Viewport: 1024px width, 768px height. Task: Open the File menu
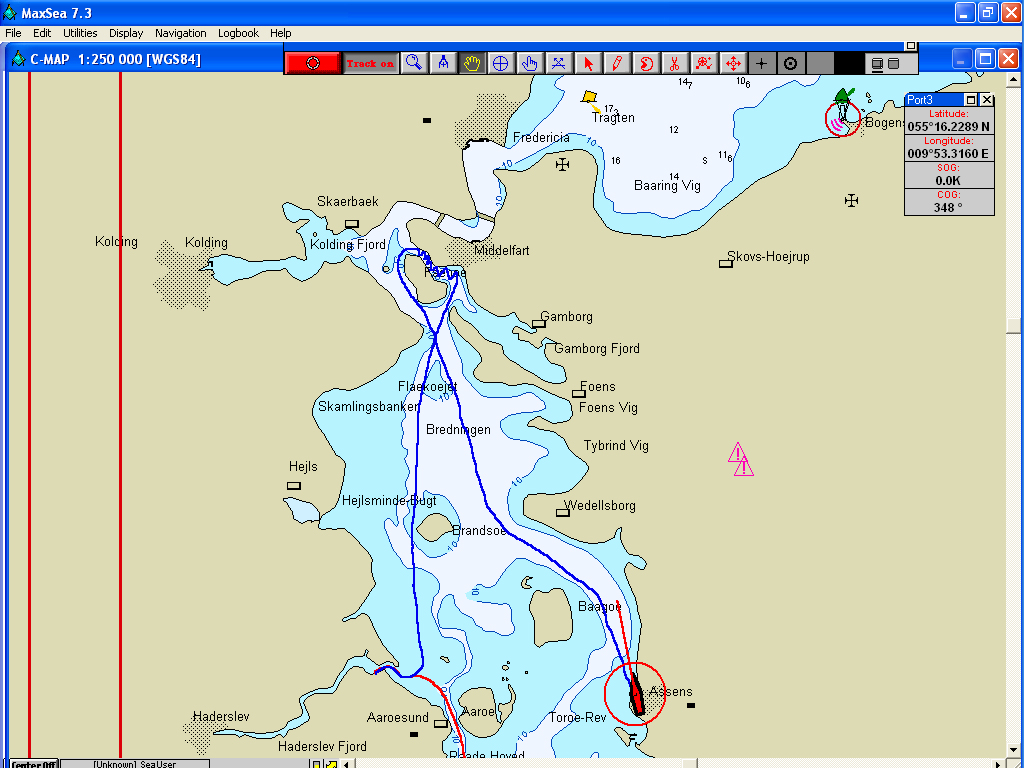click(x=13, y=33)
